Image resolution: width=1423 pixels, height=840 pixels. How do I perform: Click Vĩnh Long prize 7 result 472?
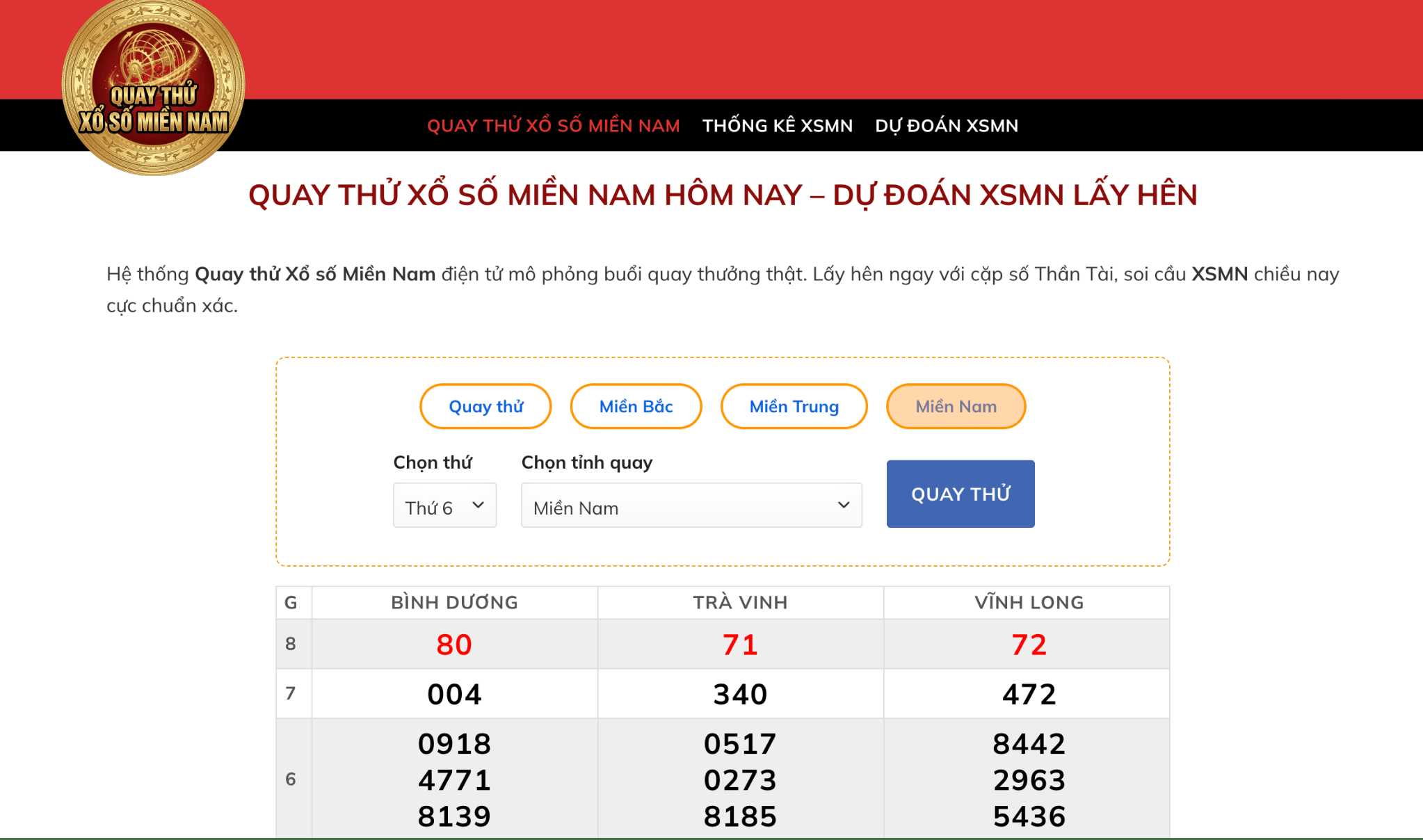pos(1029,694)
